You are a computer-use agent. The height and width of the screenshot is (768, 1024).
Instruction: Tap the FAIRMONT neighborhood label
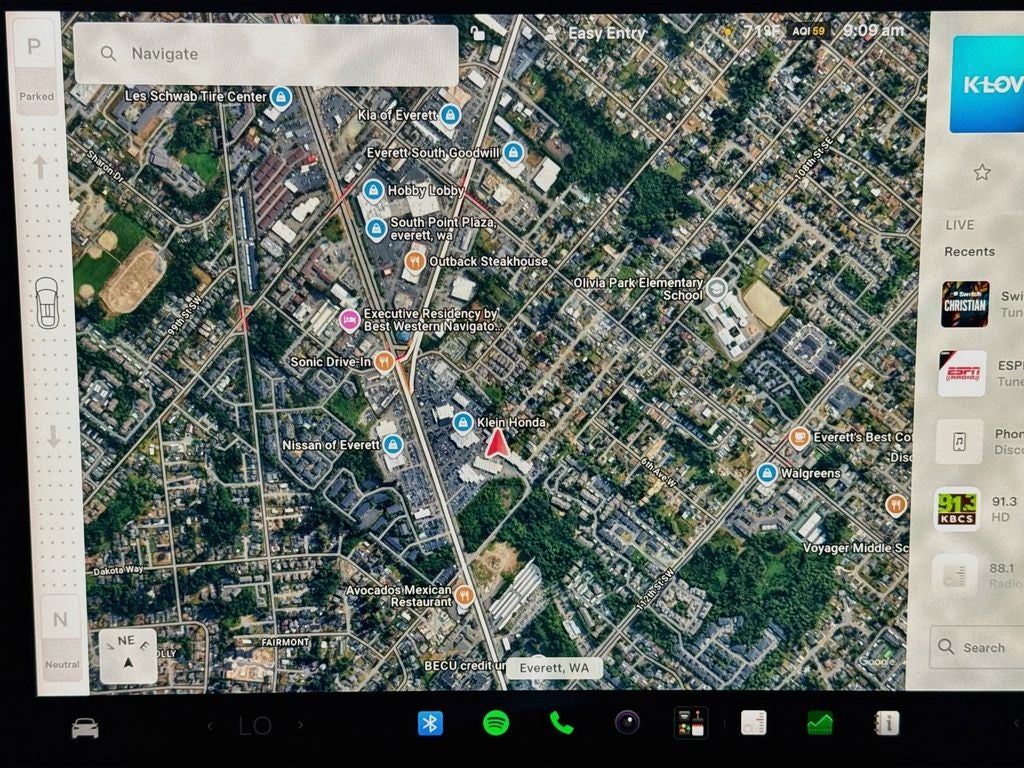[x=285, y=643]
